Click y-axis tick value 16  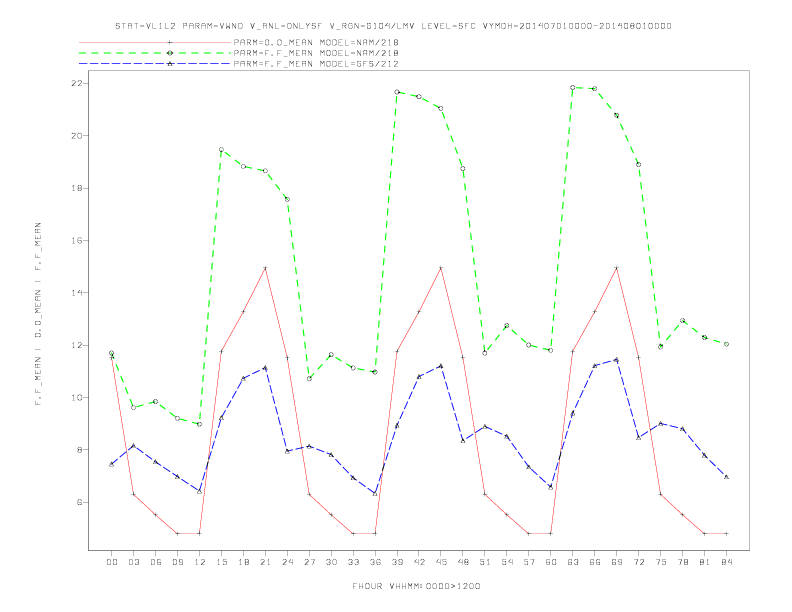[76, 241]
